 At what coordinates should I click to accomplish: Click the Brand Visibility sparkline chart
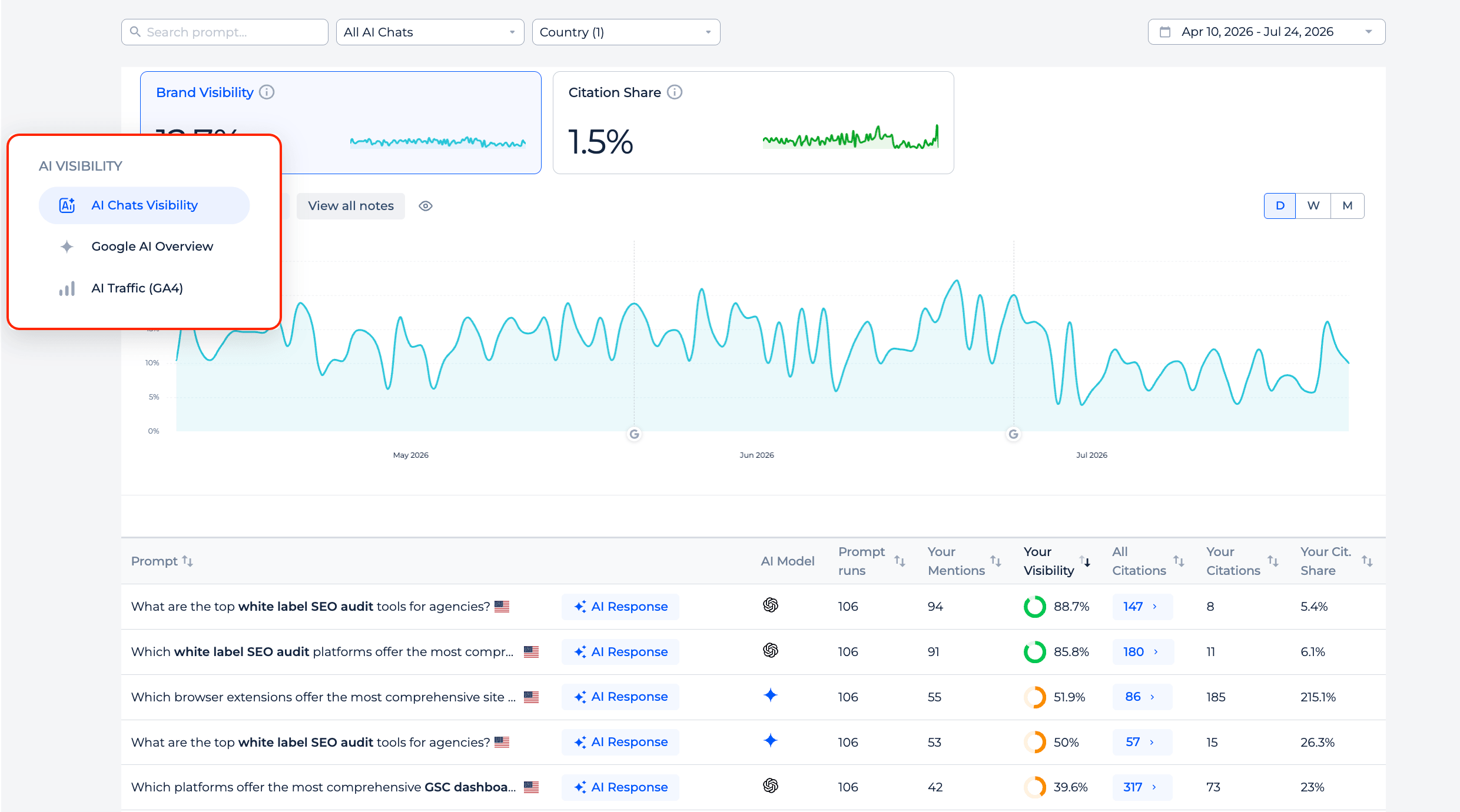tap(438, 142)
